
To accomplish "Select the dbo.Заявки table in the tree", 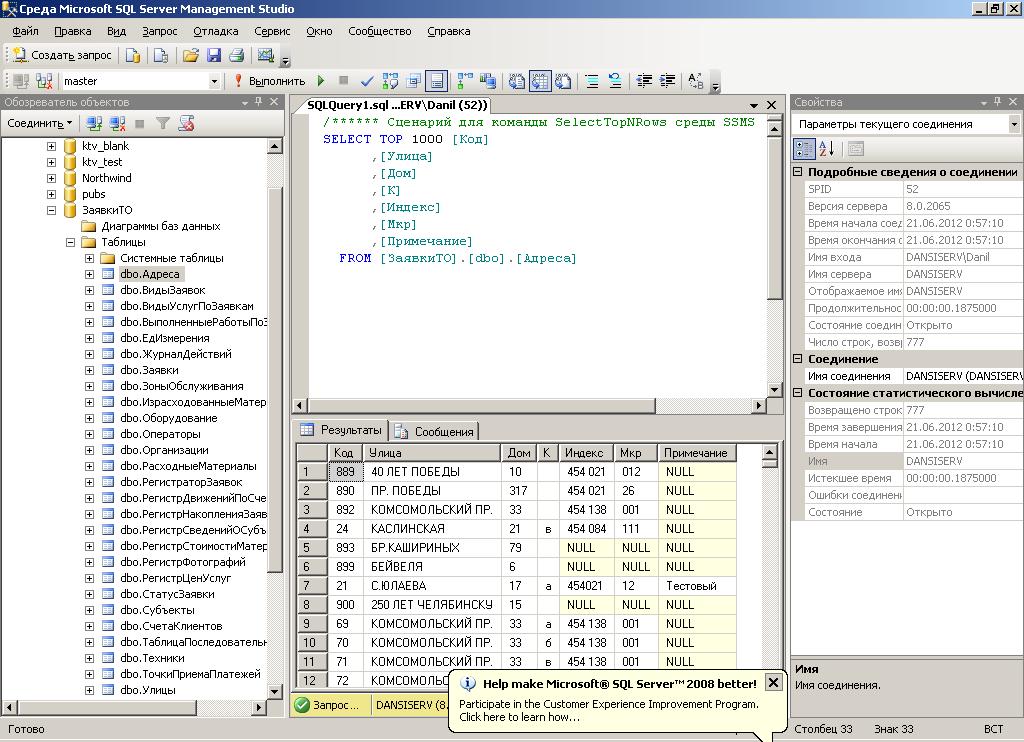I will tap(150, 370).
